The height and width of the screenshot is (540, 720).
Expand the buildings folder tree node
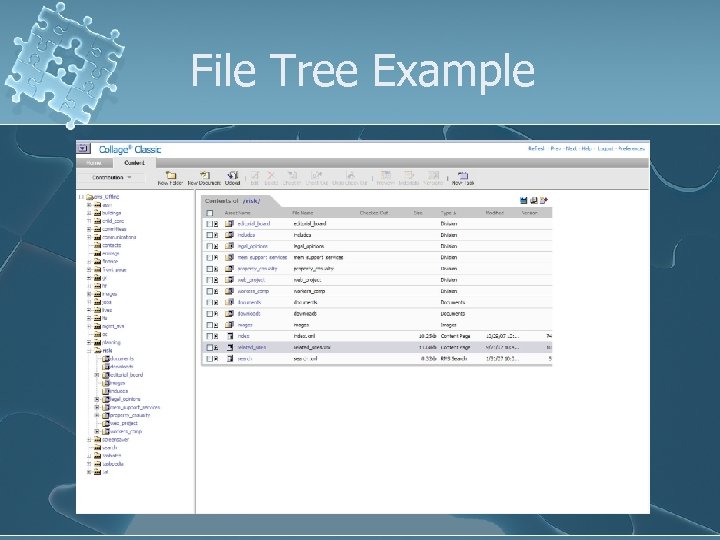90,213
